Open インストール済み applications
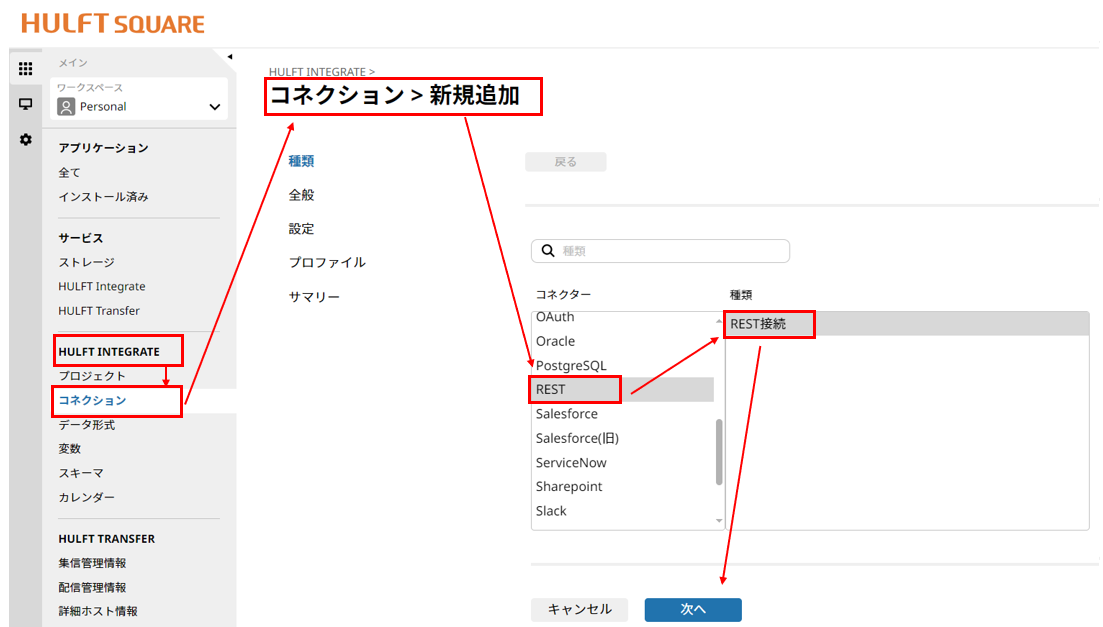The image size is (1103, 627). (x=103, y=197)
